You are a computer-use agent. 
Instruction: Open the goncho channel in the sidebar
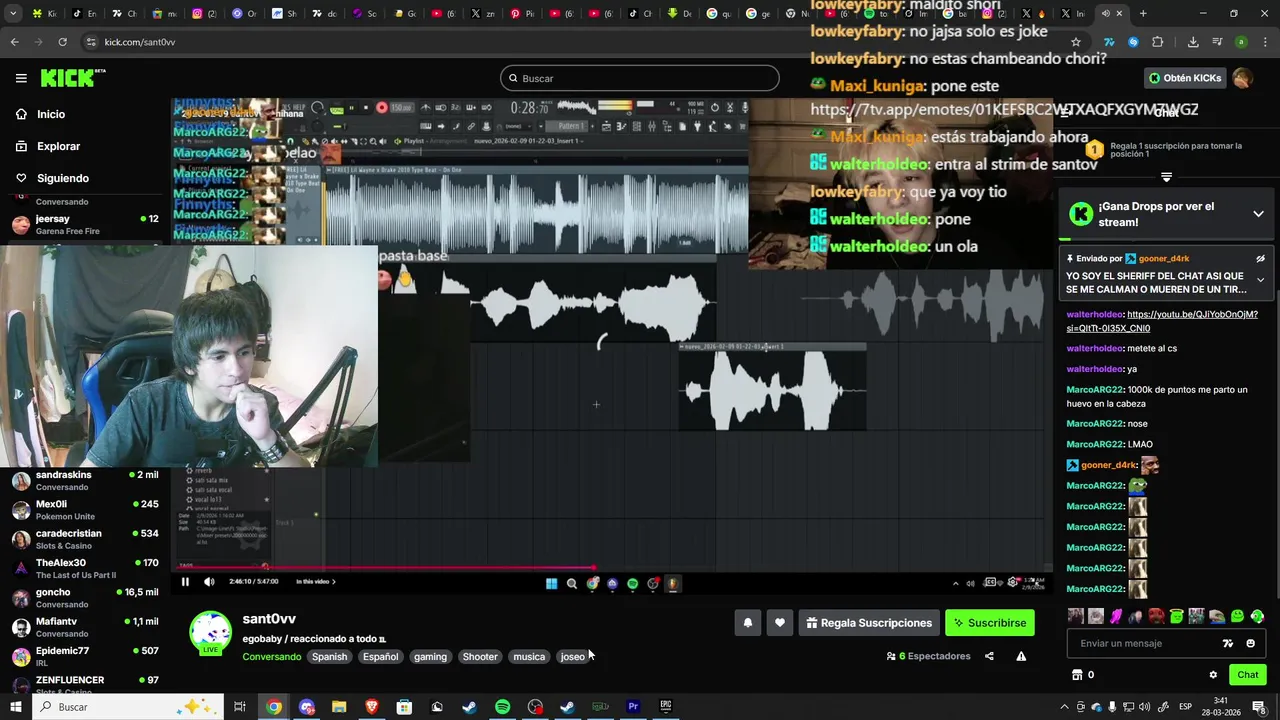[85, 598]
